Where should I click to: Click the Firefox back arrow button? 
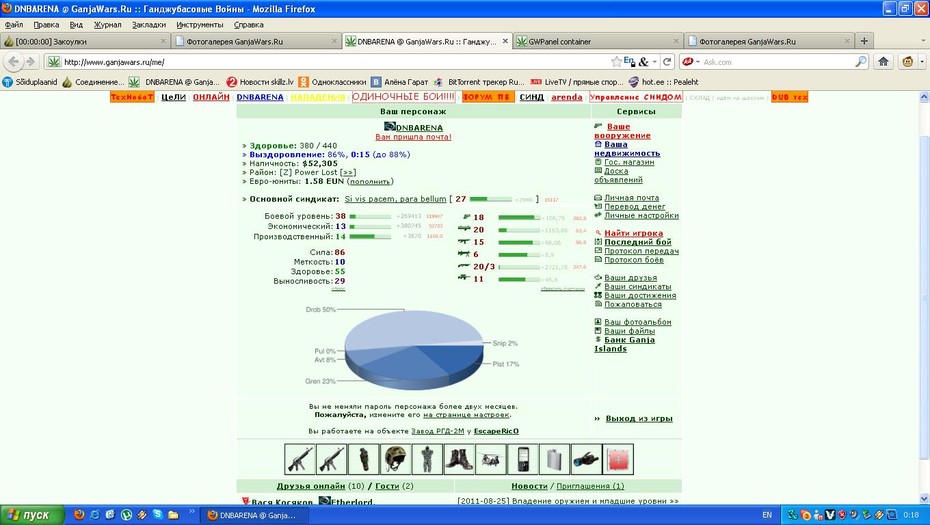click(14, 62)
